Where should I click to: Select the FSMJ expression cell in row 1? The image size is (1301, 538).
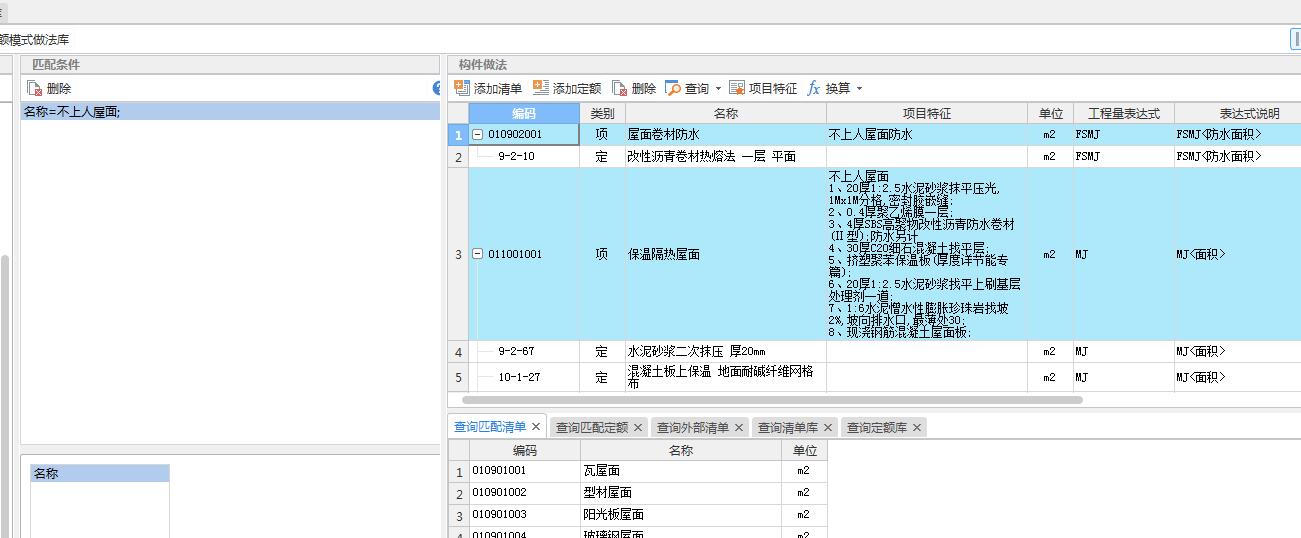pos(1124,134)
